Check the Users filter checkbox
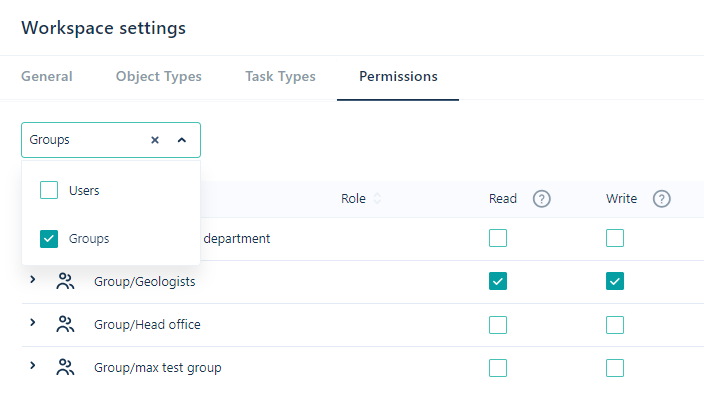Screen dimensions: 704x395 (x=49, y=190)
